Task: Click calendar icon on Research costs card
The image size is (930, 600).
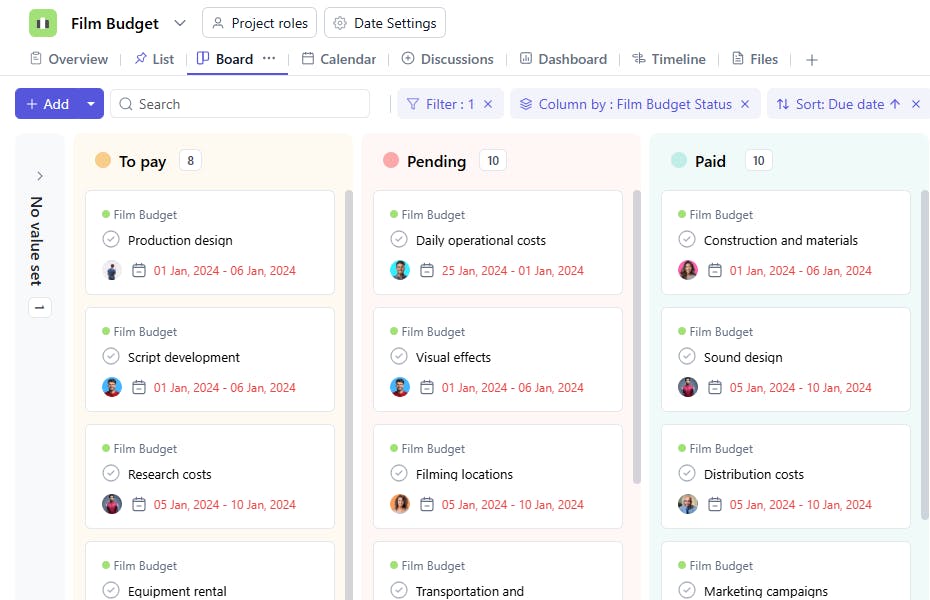Action: [139, 504]
